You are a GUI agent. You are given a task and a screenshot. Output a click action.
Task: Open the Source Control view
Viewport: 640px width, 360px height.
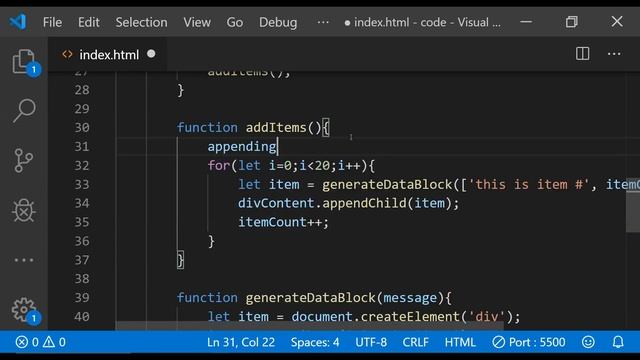[x=24, y=160]
